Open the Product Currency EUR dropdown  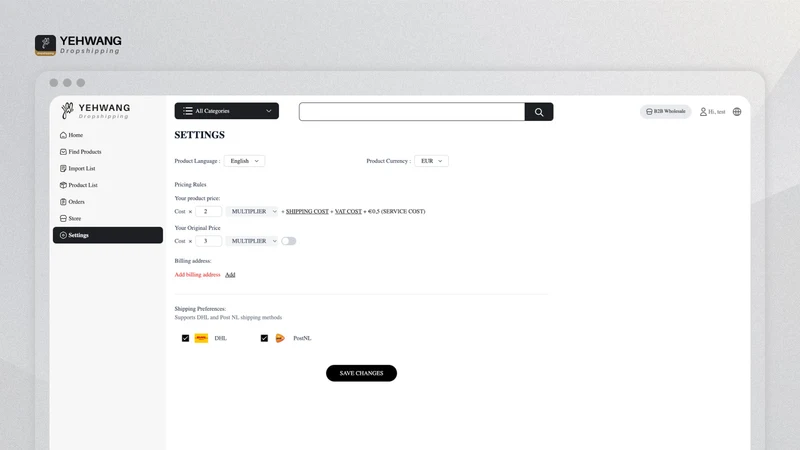click(431, 161)
